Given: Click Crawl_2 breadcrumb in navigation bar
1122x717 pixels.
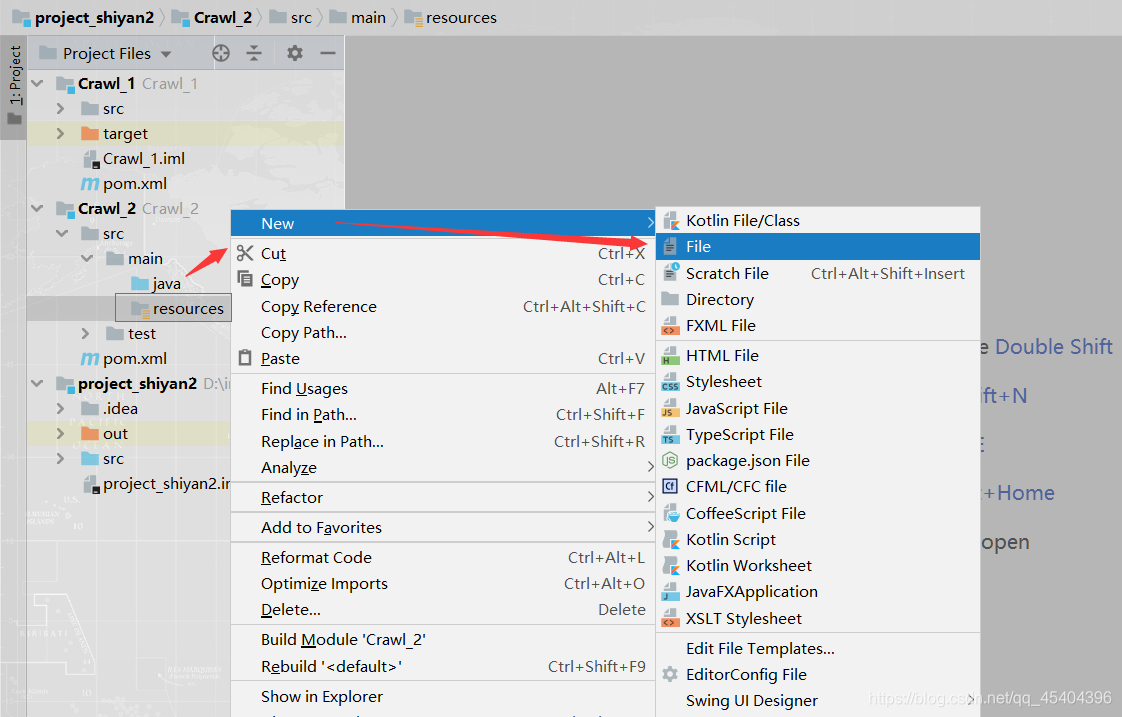Looking at the screenshot, I should click(213, 18).
